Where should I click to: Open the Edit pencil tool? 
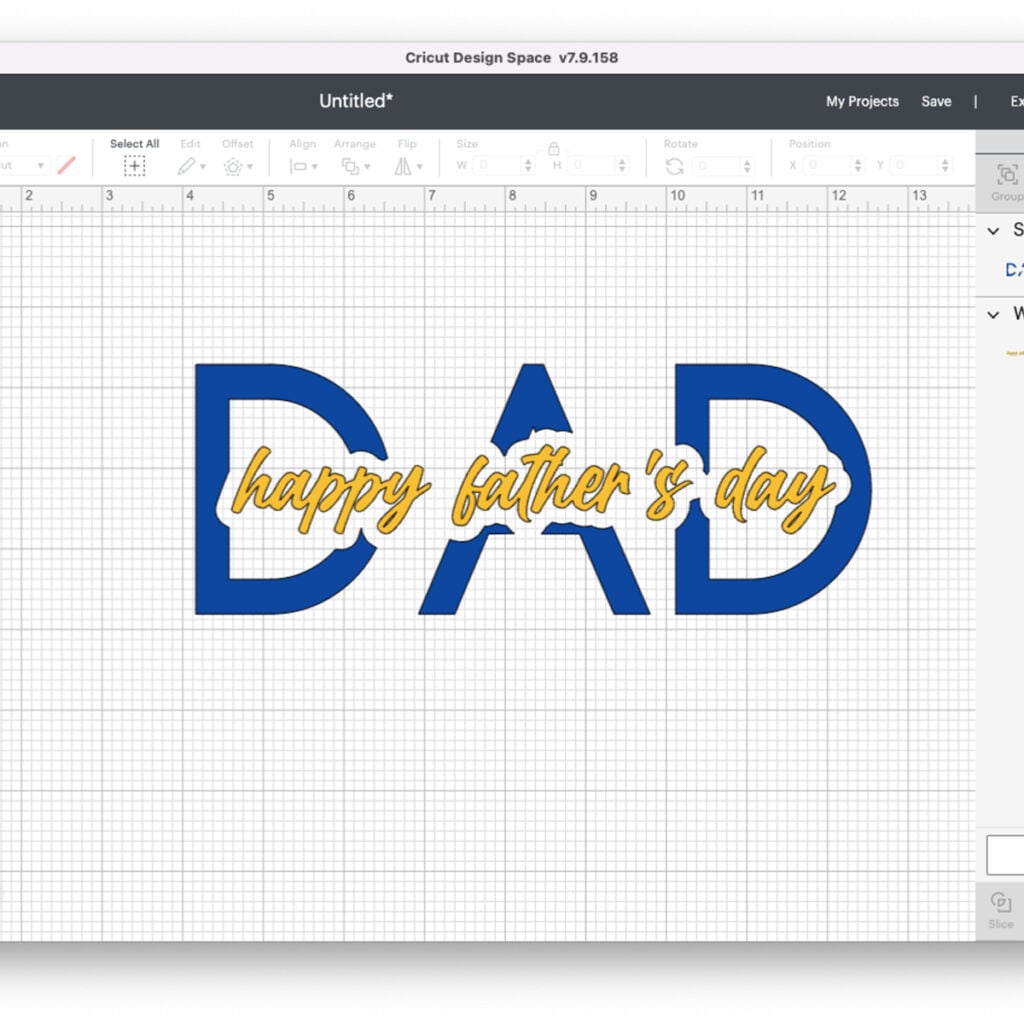pos(186,166)
